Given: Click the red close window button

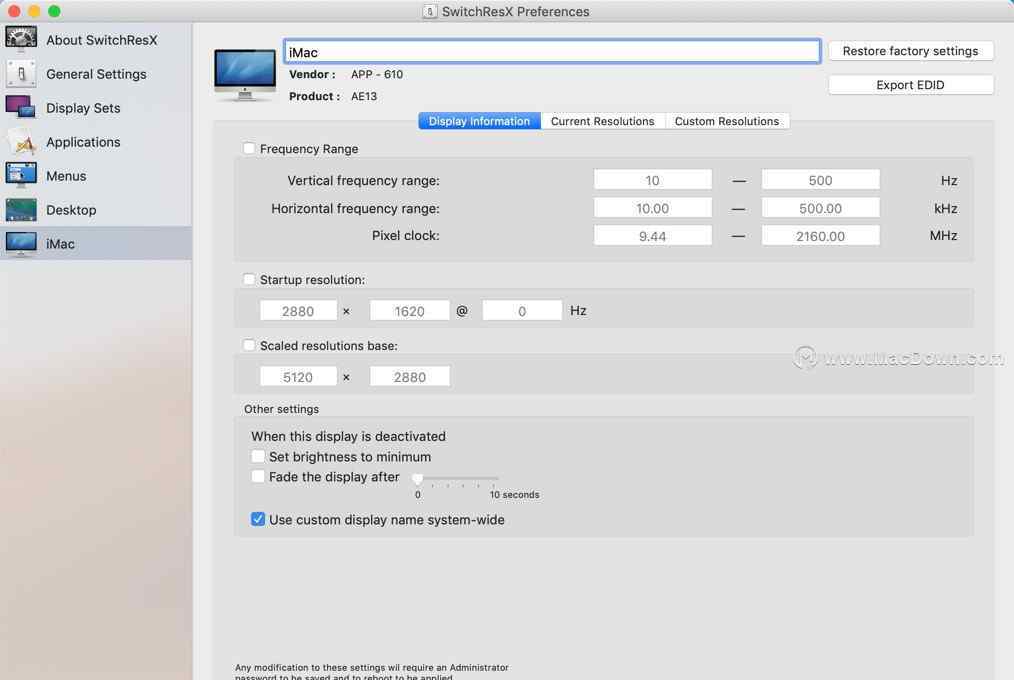Looking at the screenshot, I should pyautogui.click(x=14, y=11).
